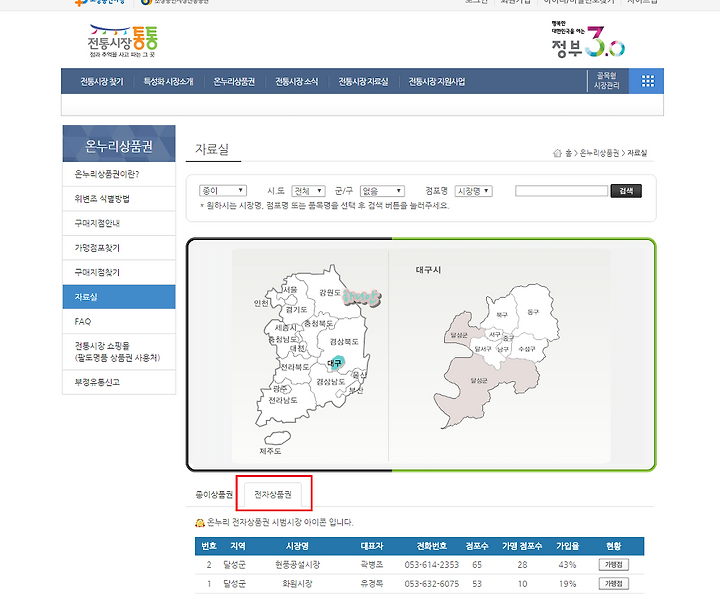Viewport: 720px width, 596px height.
Task: Open the 군/구 dropdown showing 없음
Action: point(382,191)
